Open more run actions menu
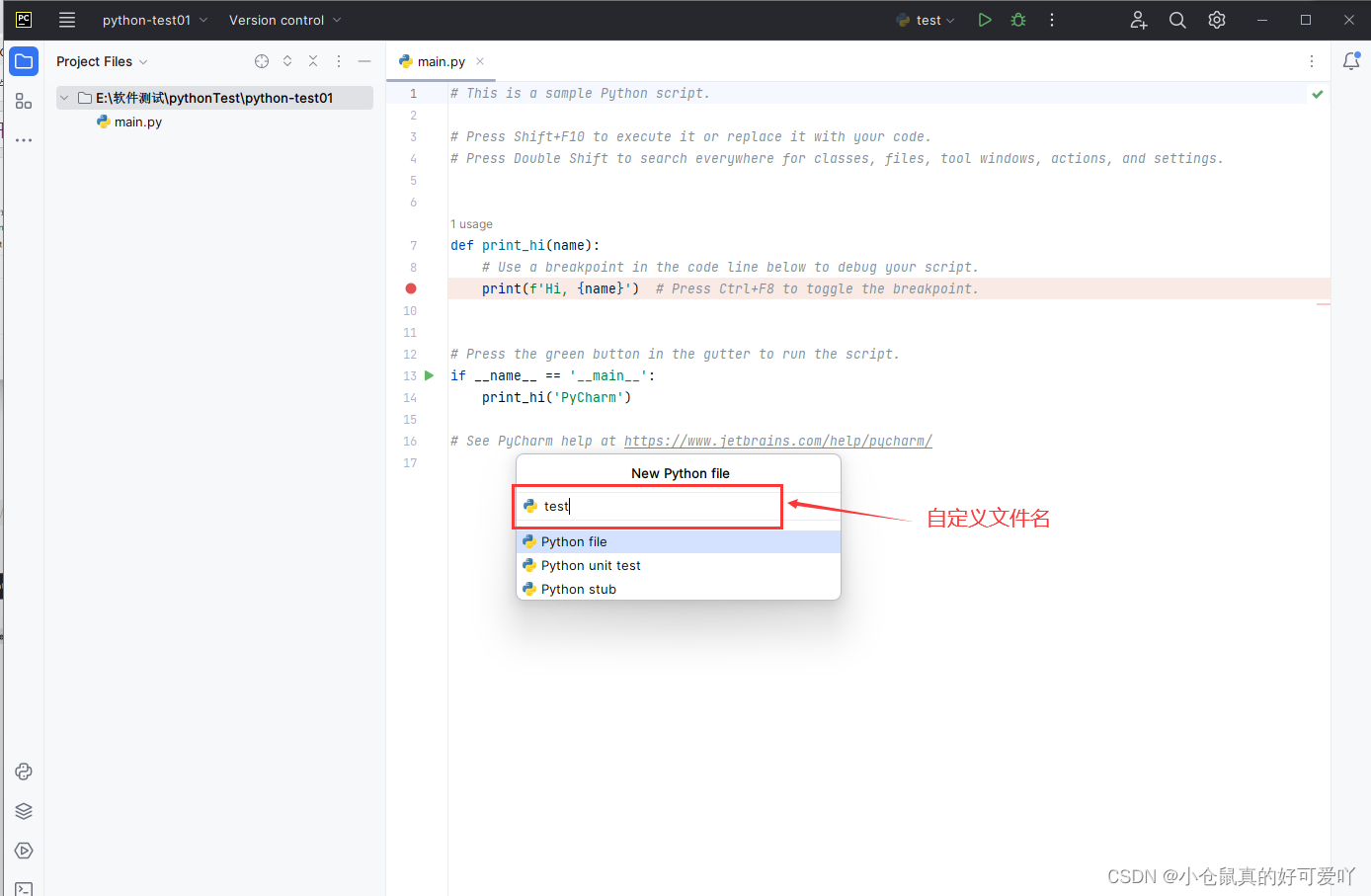Image resolution: width=1371 pixels, height=896 pixels. [x=1052, y=20]
